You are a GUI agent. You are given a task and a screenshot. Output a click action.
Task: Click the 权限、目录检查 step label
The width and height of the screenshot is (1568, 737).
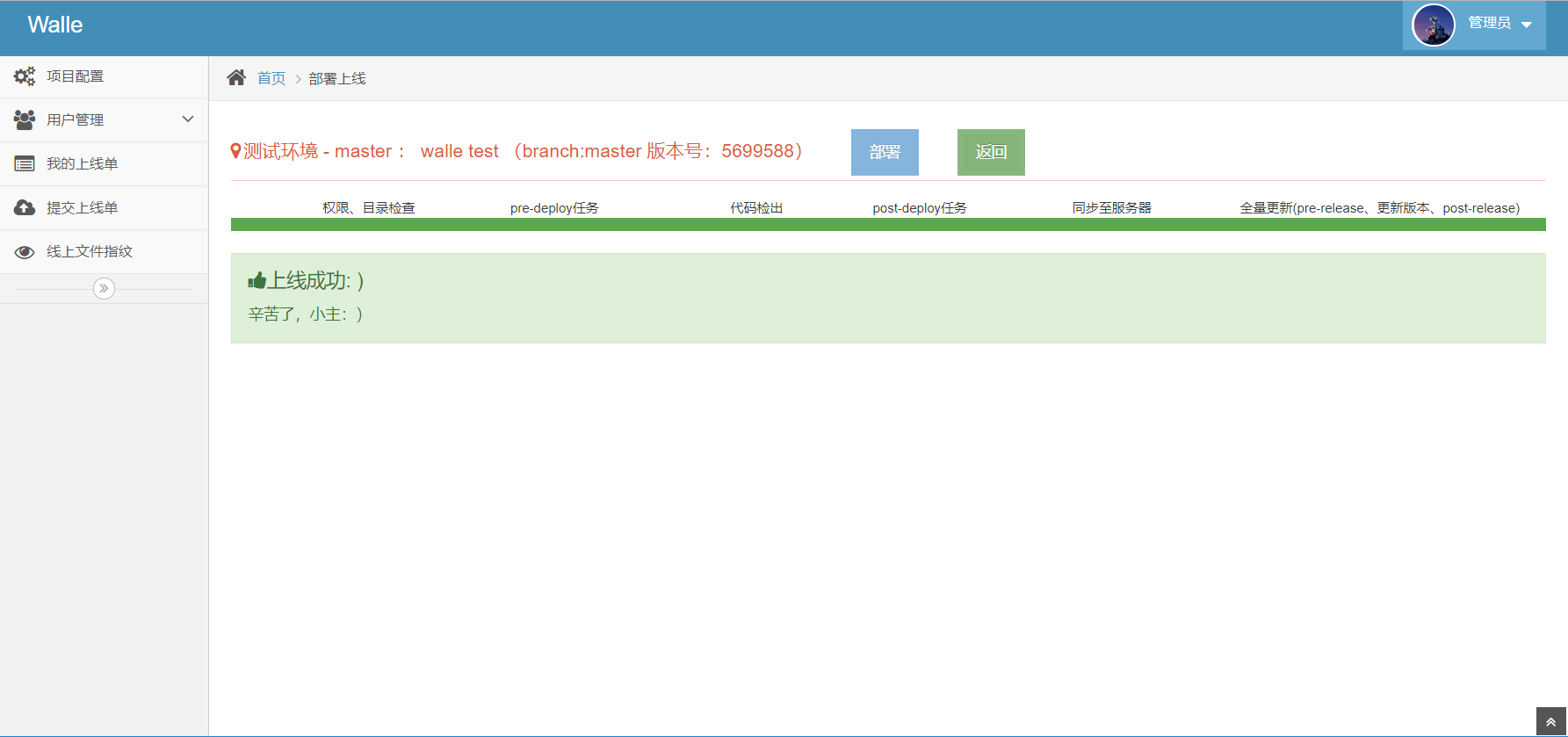[x=369, y=208]
